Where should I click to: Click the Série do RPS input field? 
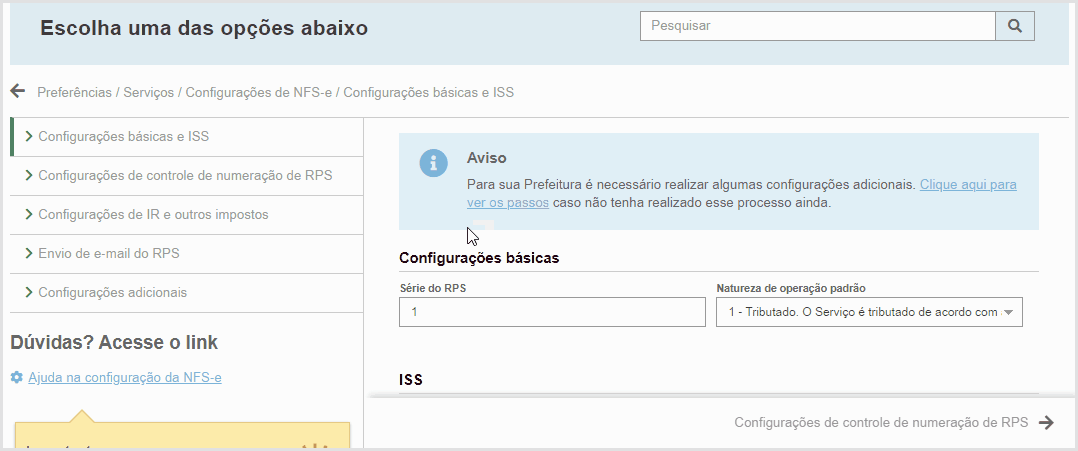point(552,312)
